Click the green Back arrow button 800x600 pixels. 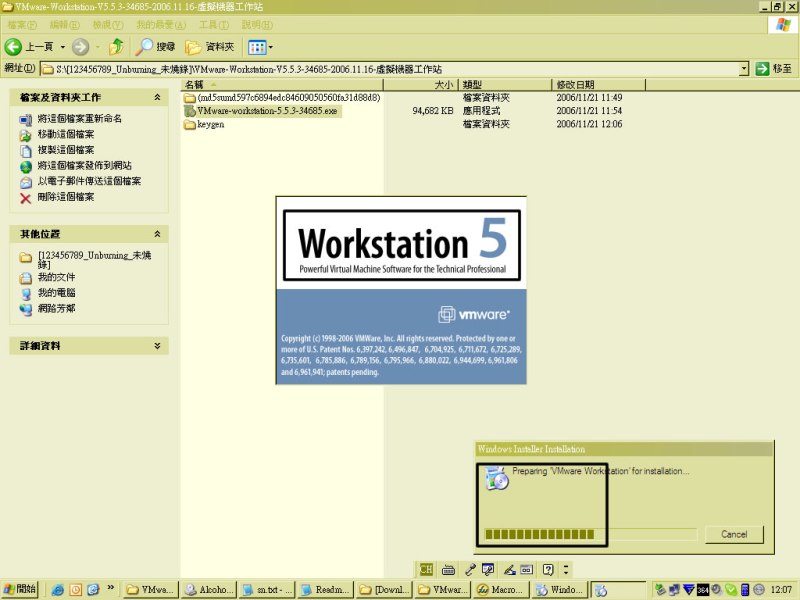click(13, 47)
